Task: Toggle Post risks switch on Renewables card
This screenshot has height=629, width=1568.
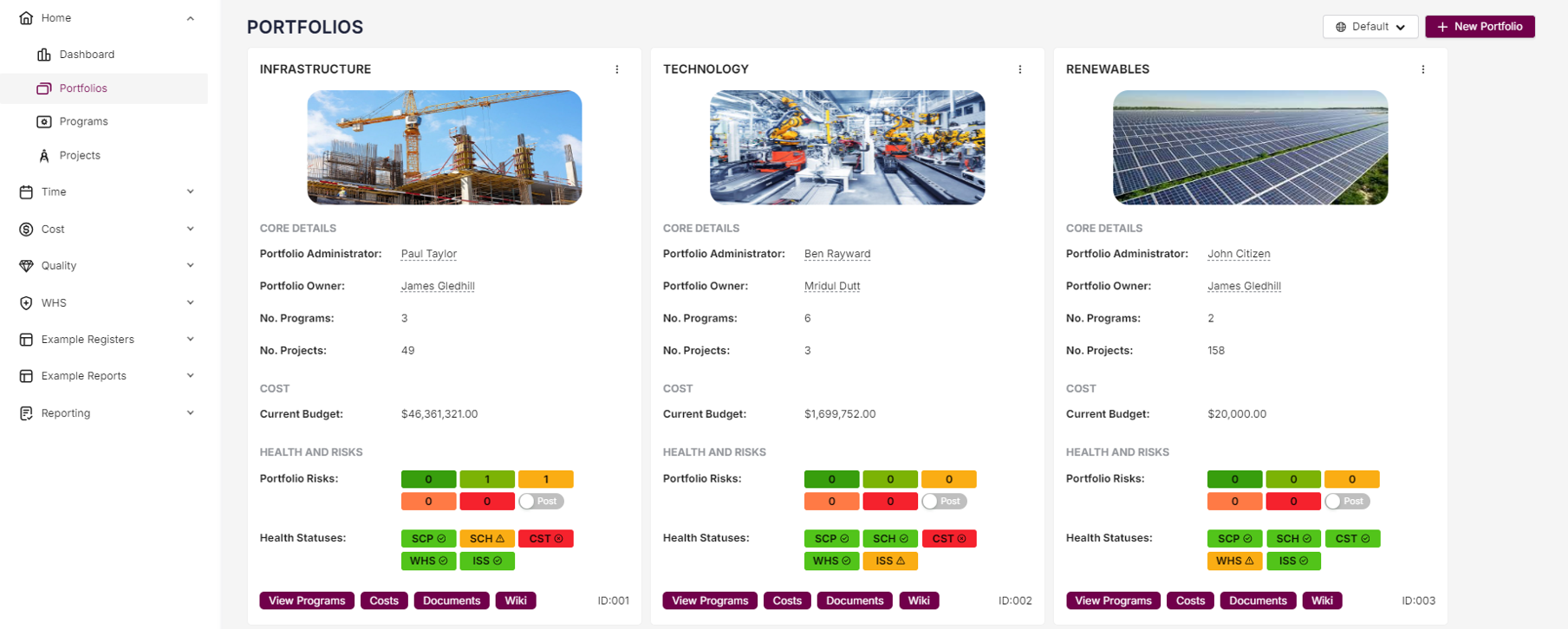Action: [x=1347, y=502]
